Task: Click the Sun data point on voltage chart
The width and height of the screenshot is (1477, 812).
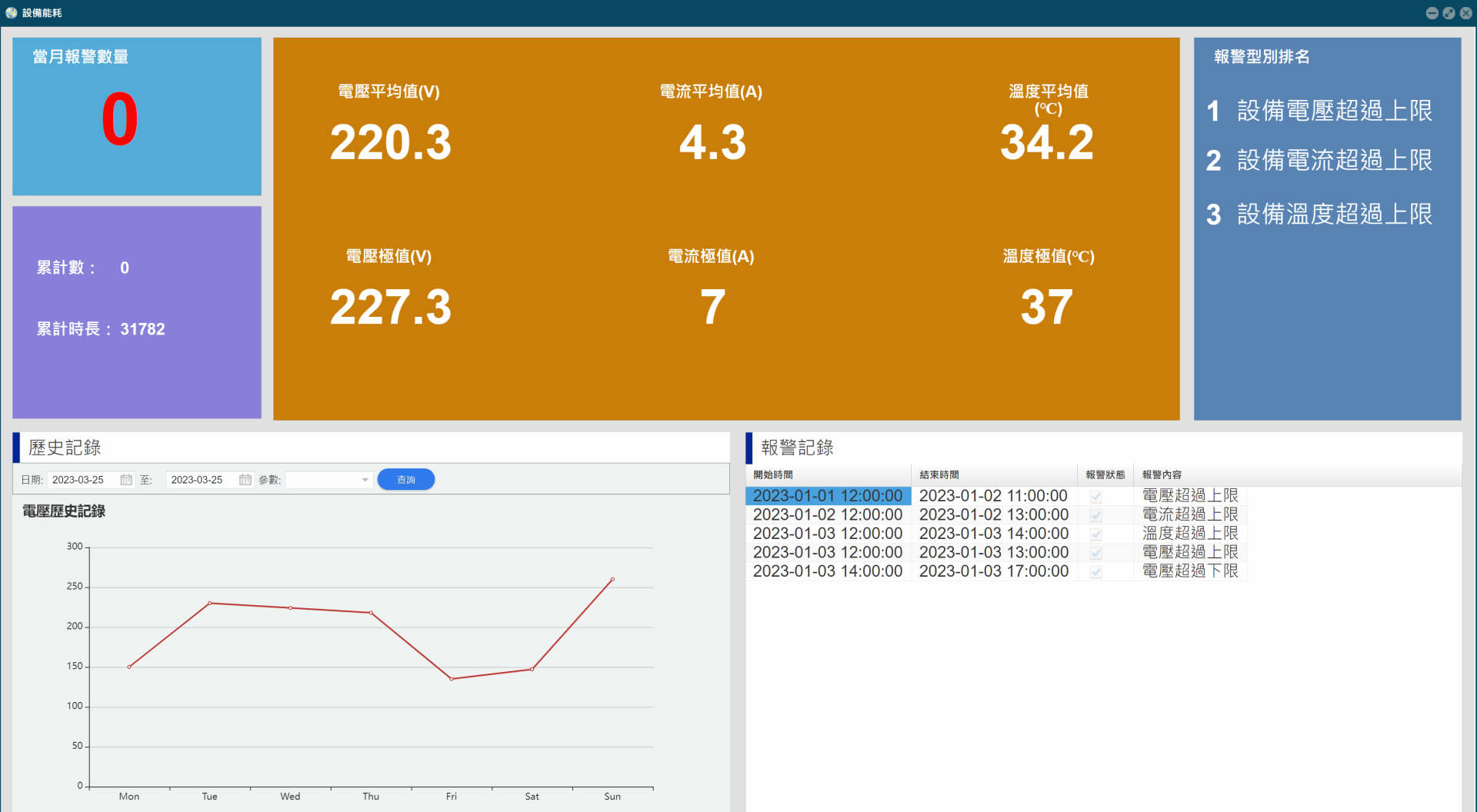Action: pos(612,579)
